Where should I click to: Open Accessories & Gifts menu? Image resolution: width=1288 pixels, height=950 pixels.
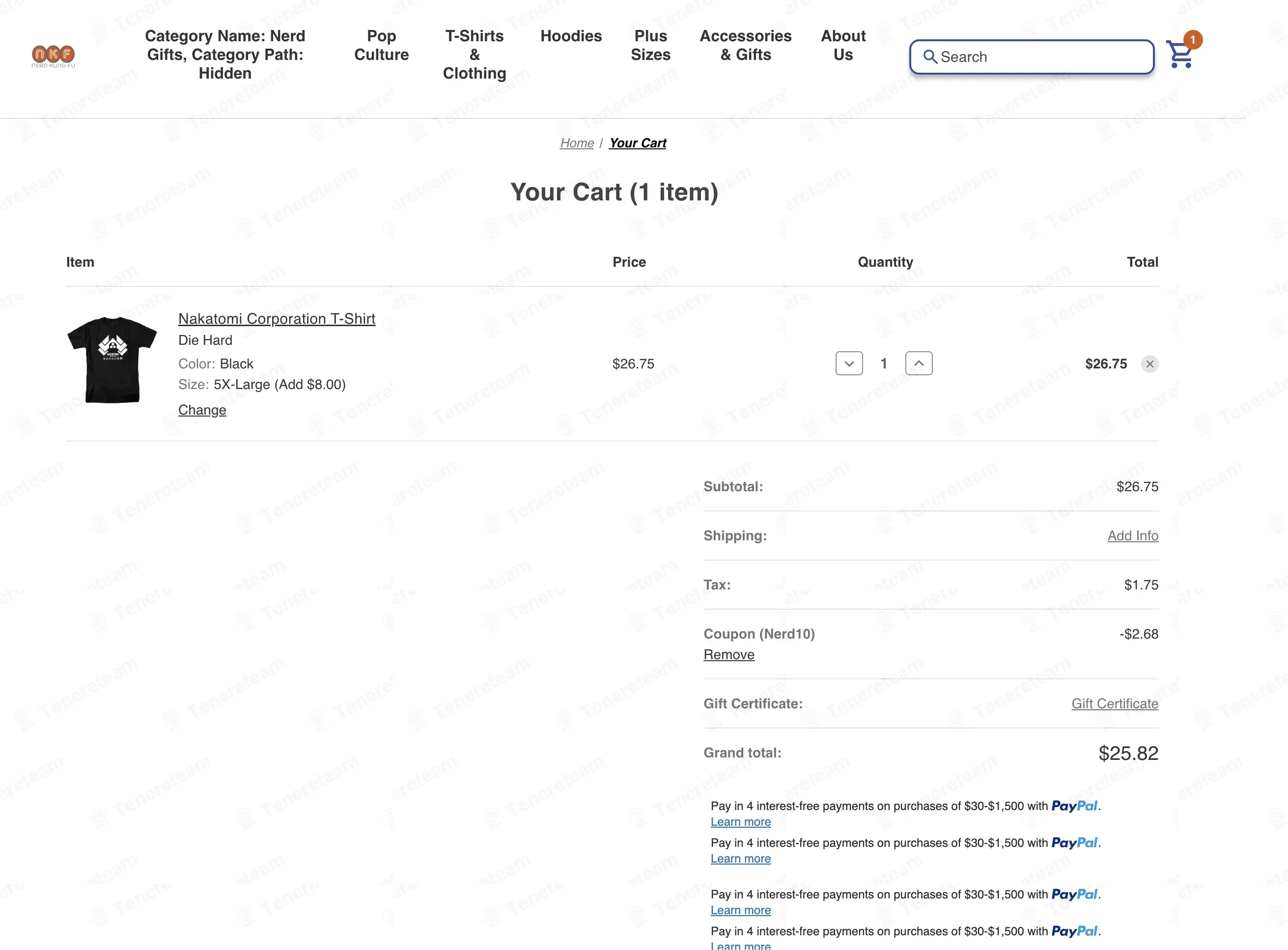745,45
